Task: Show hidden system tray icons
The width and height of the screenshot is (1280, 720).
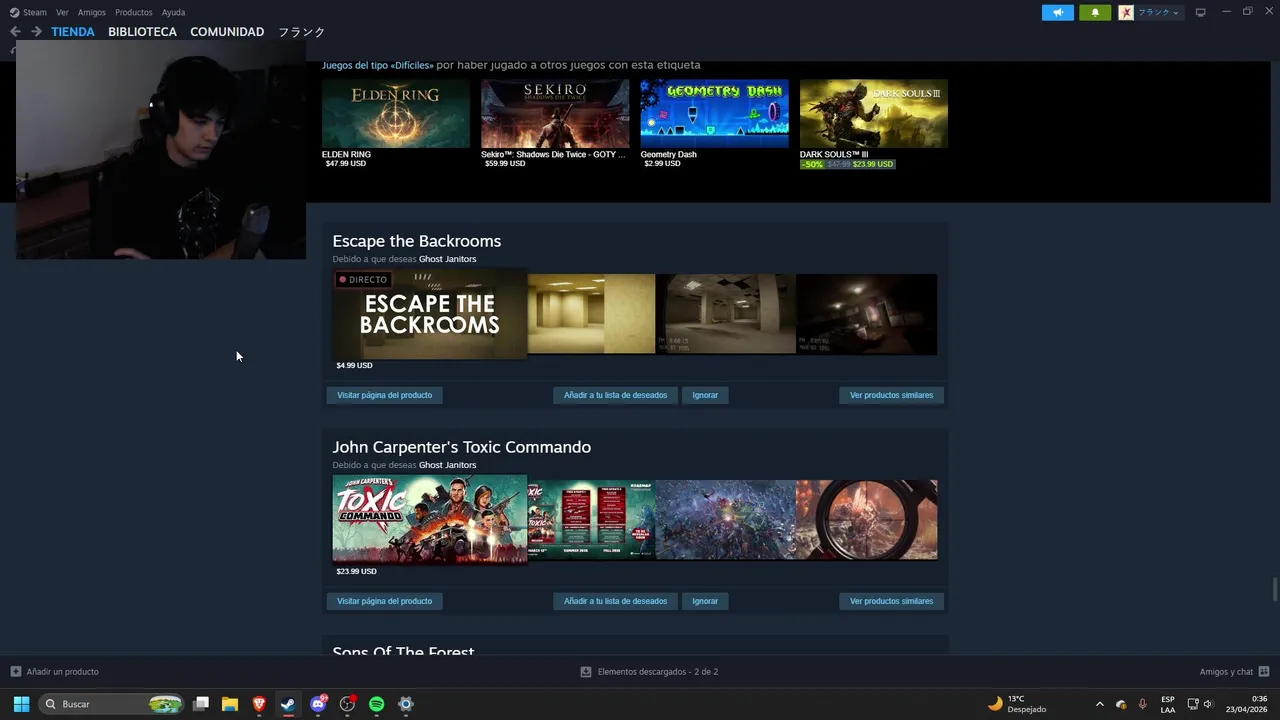Action: click(x=1100, y=704)
